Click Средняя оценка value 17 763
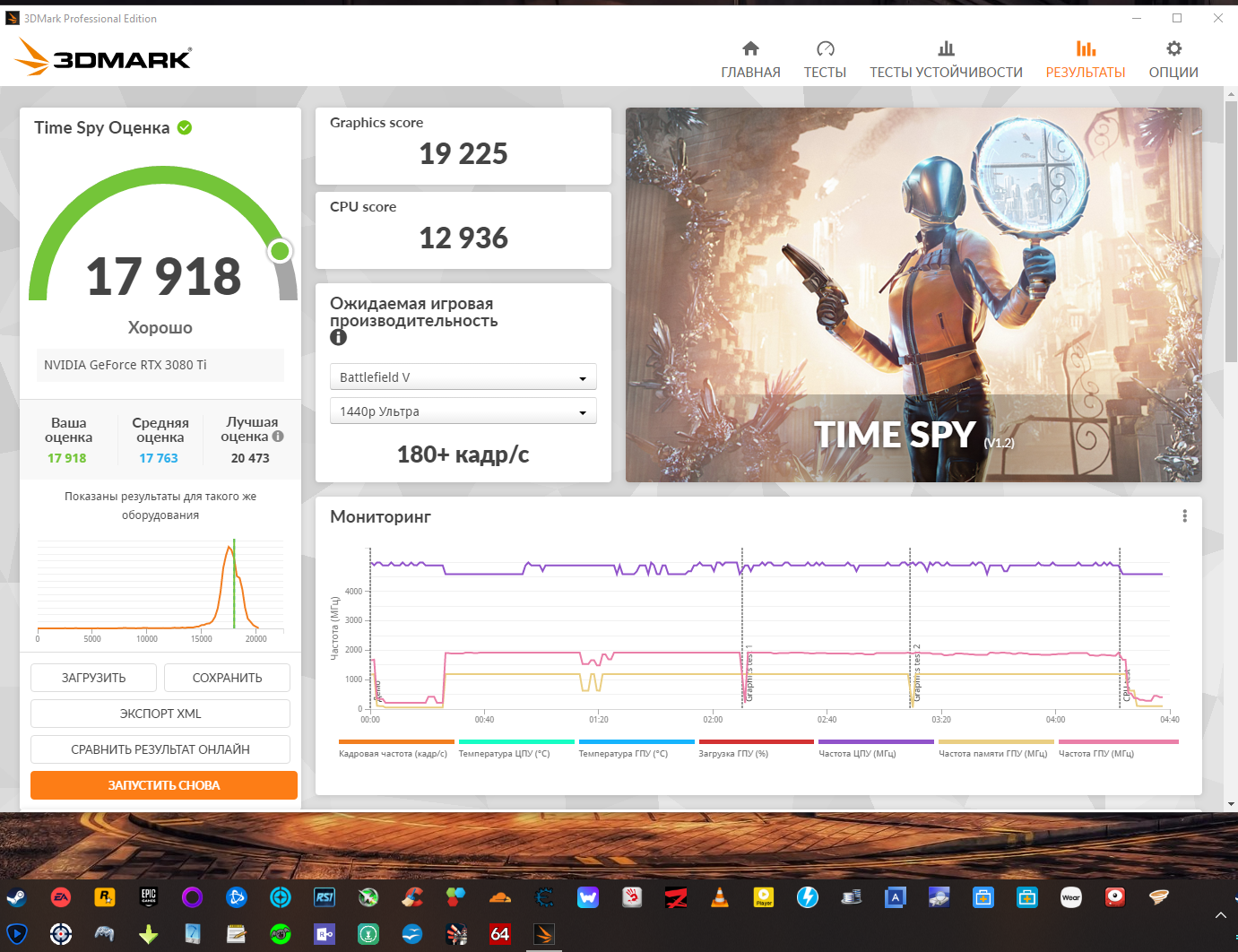 159,458
